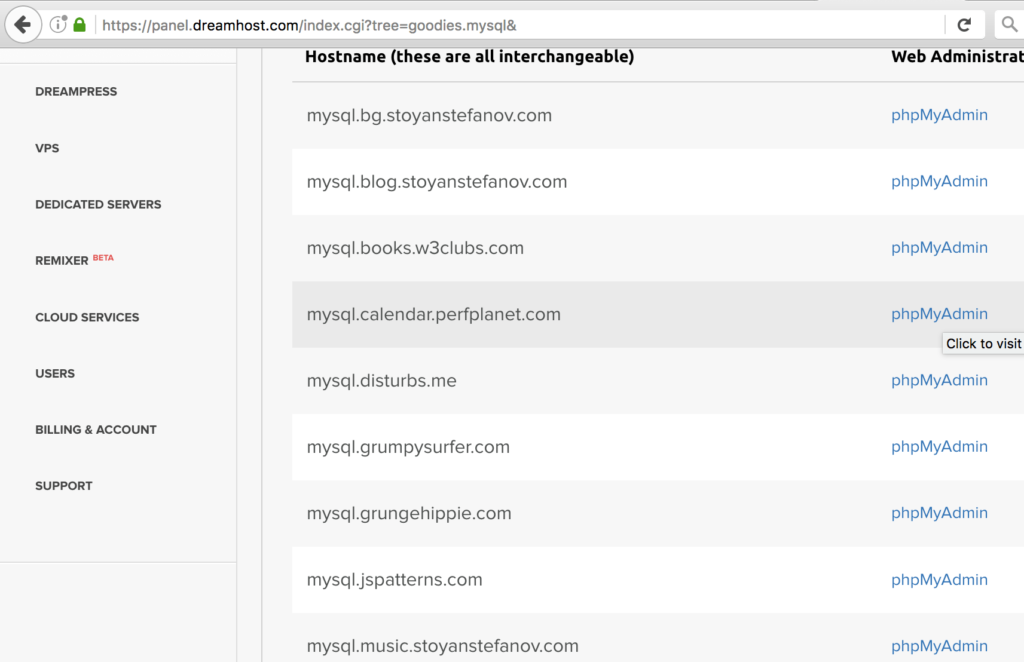Viewport: 1024px width, 662px height.
Task: Click the search magnifier icon
Action: coord(1009,25)
